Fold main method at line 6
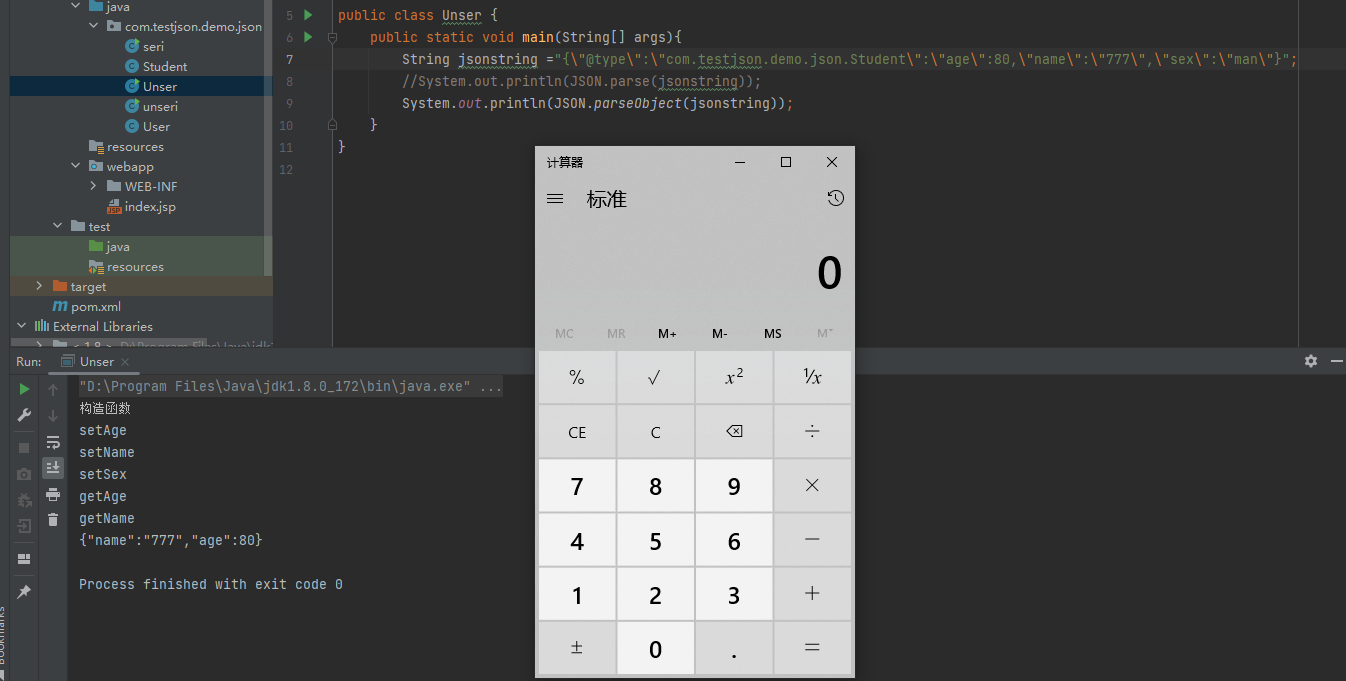1346x681 pixels. (x=333, y=37)
